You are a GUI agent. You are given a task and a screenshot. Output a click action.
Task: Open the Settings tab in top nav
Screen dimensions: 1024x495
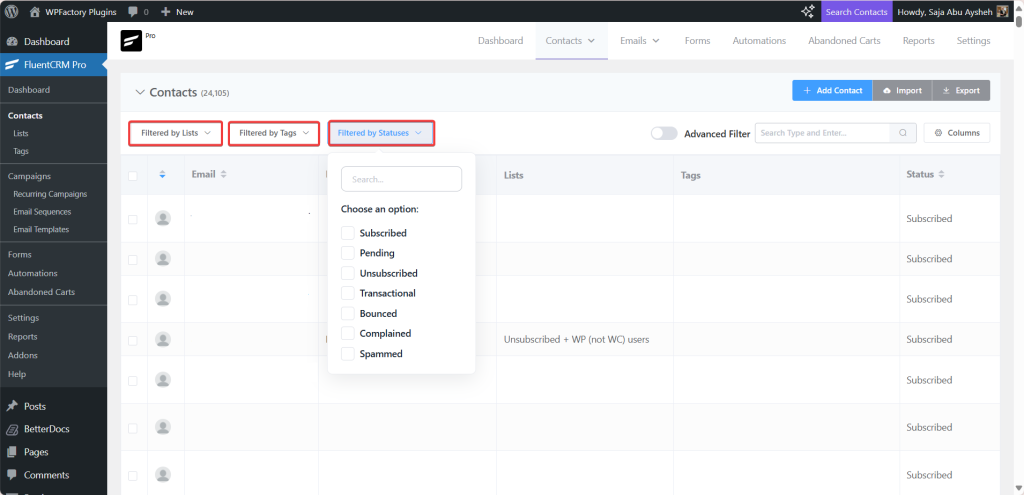pos(973,40)
